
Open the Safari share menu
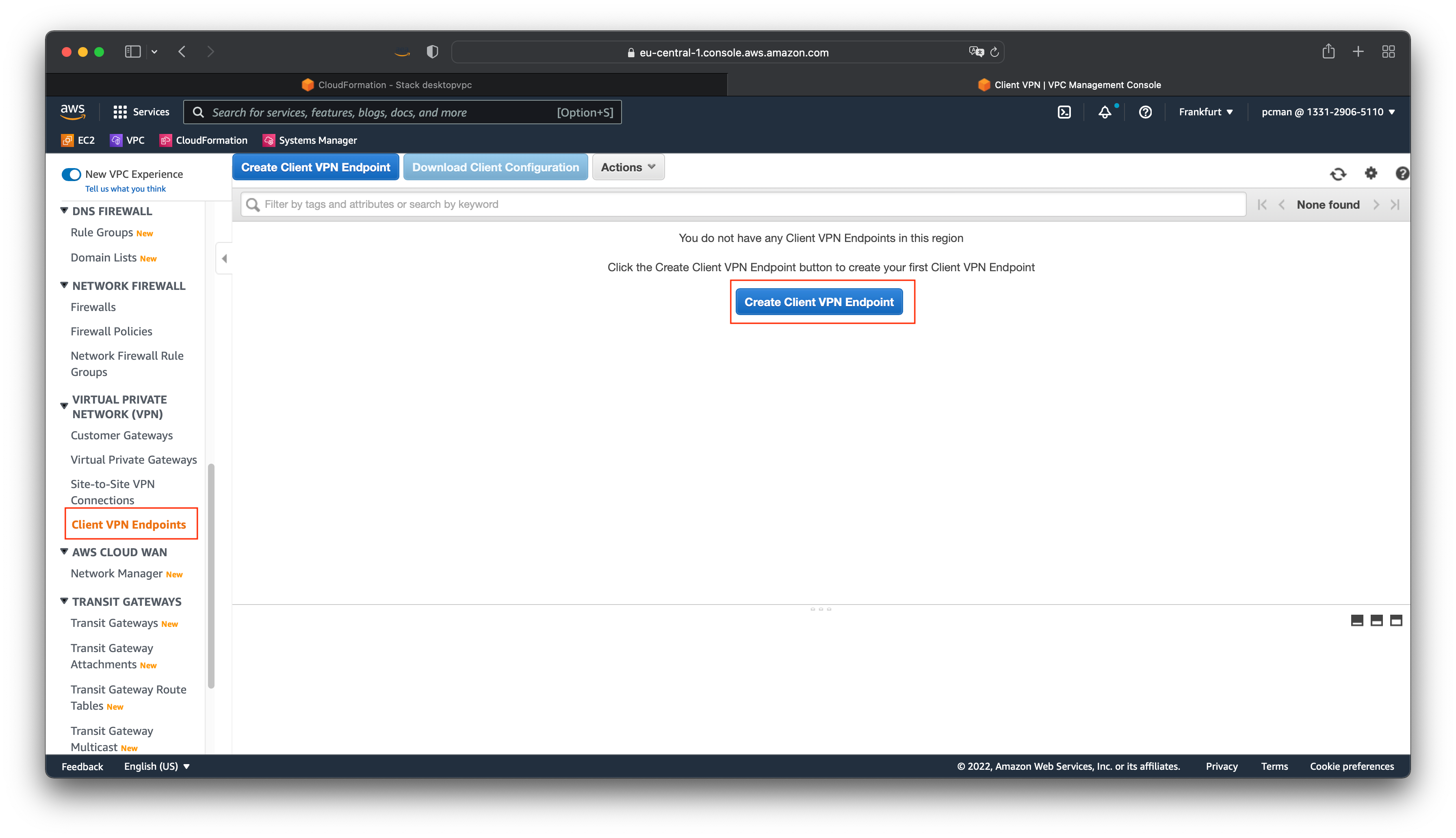pyautogui.click(x=1328, y=51)
